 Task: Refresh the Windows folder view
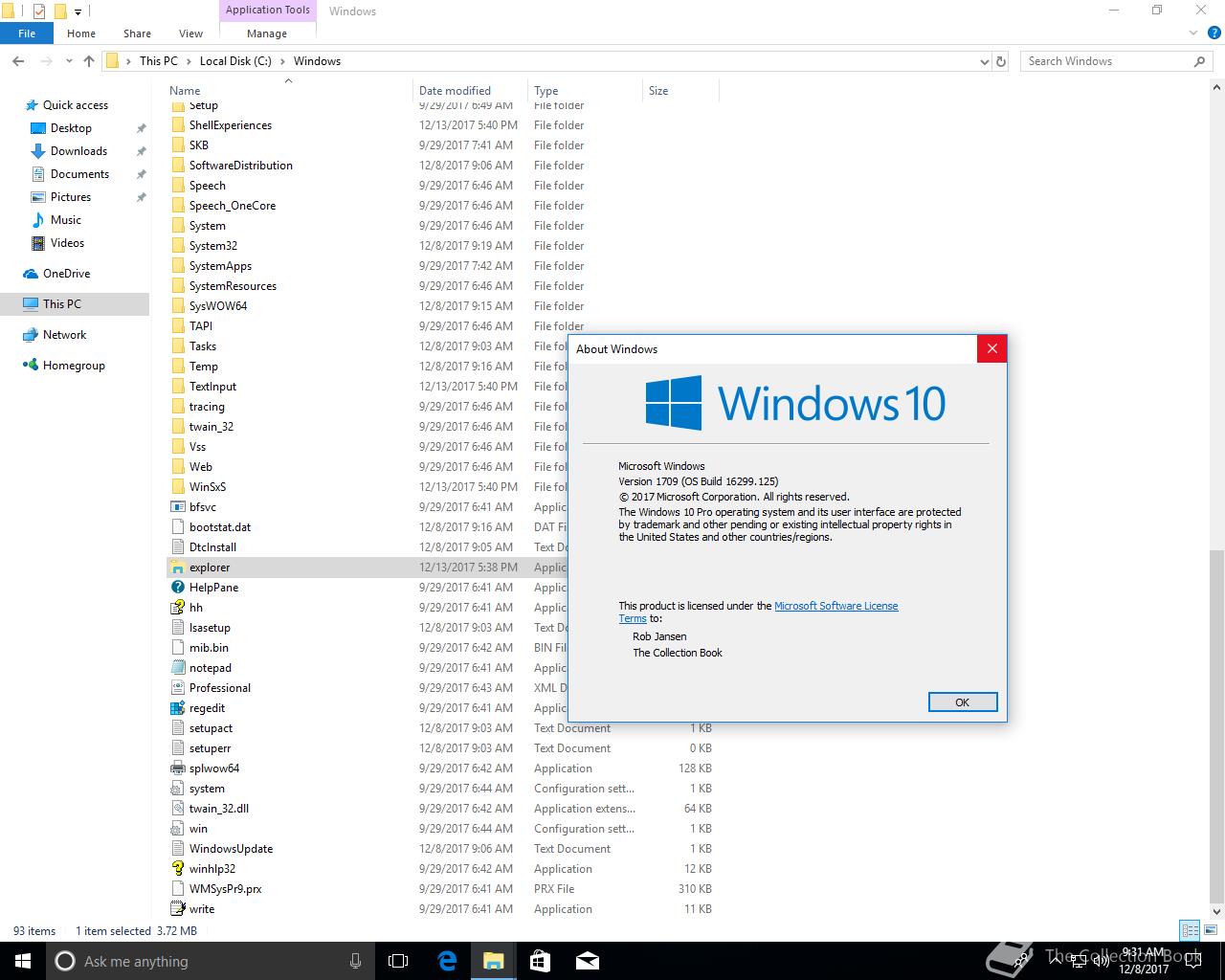[1001, 61]
